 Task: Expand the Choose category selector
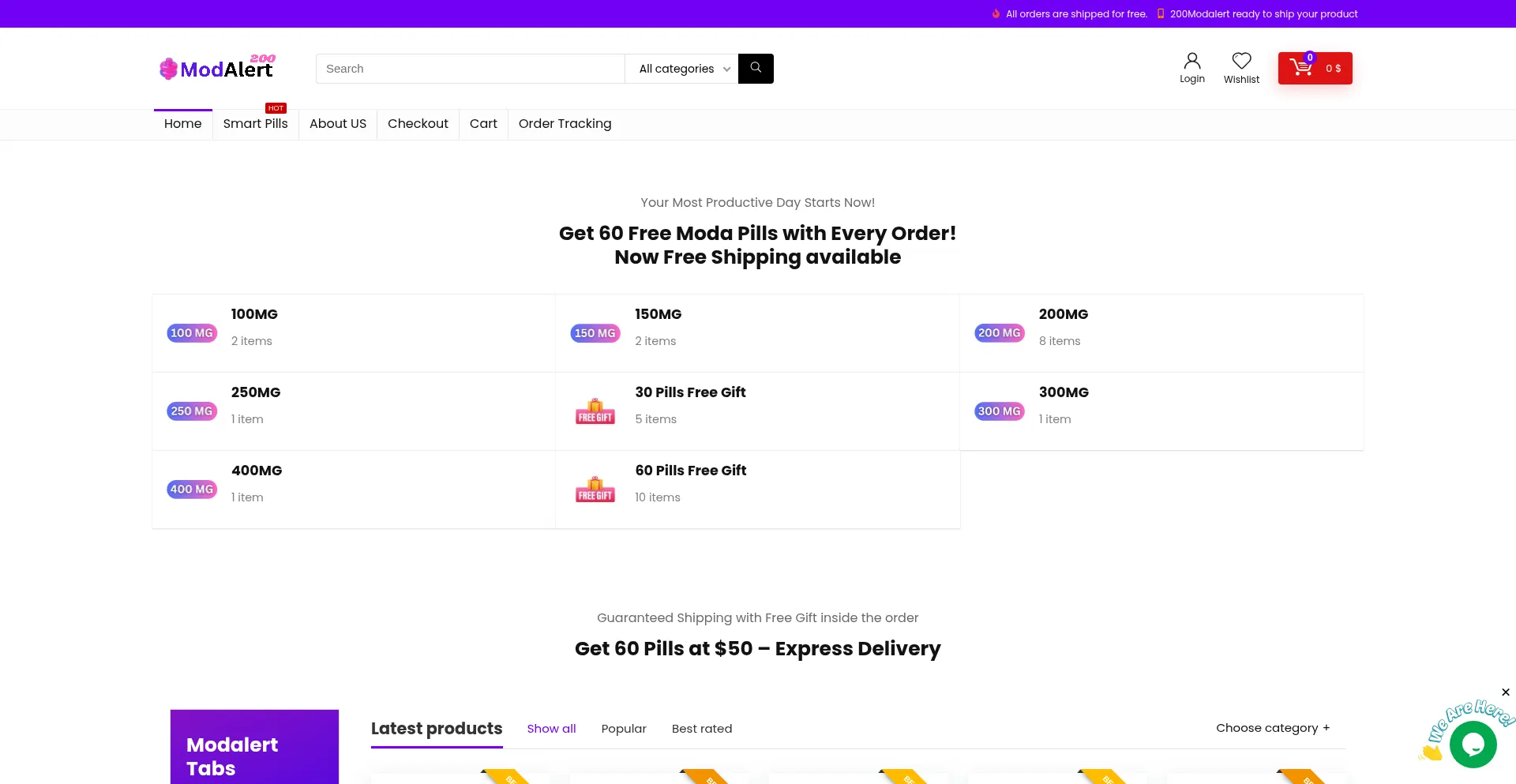pyautogui.click(x=1272, y=728)
